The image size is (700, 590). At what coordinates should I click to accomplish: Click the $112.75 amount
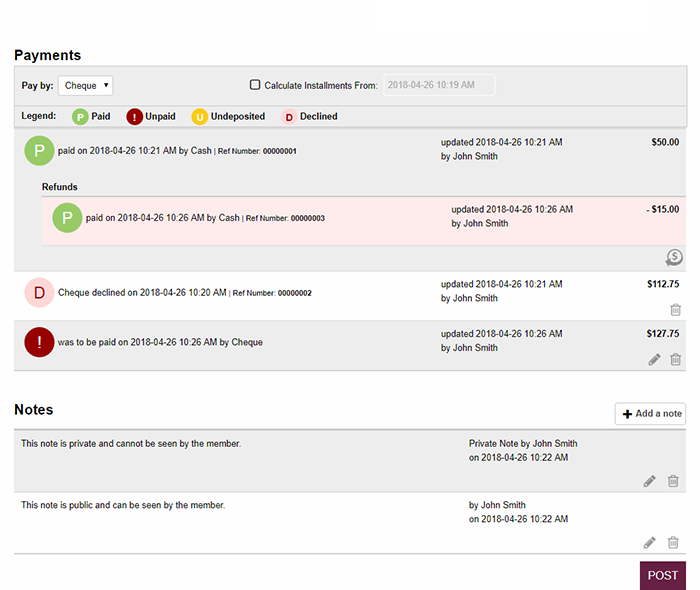pos(663,284)
